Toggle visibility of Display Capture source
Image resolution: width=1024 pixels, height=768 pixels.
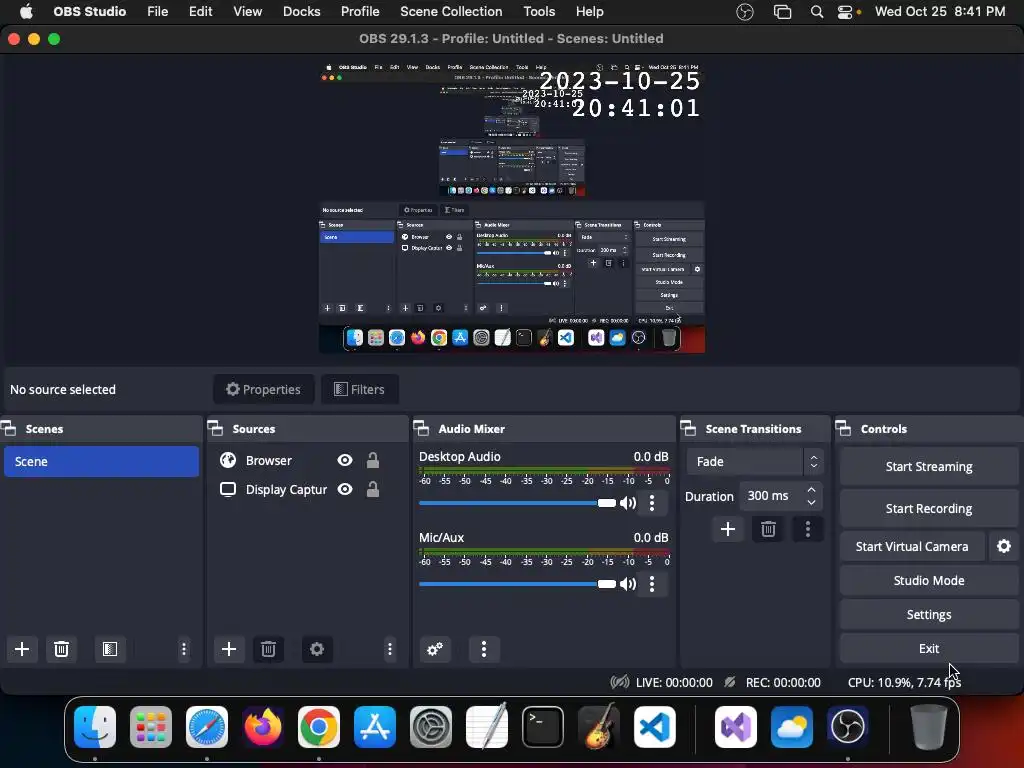point(345,489)
